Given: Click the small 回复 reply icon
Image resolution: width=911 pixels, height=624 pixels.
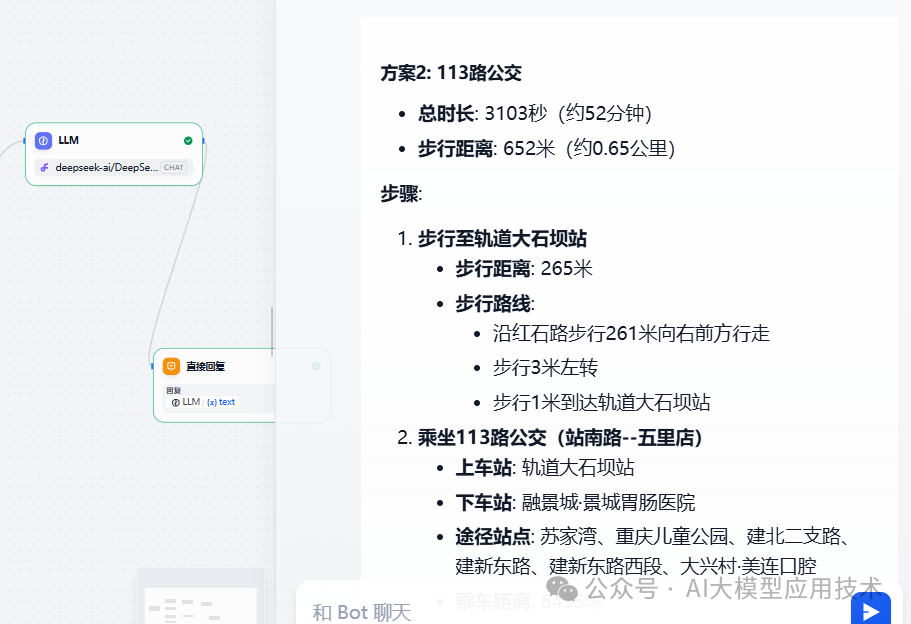Looking at the screenshot, I should (172, 389).
